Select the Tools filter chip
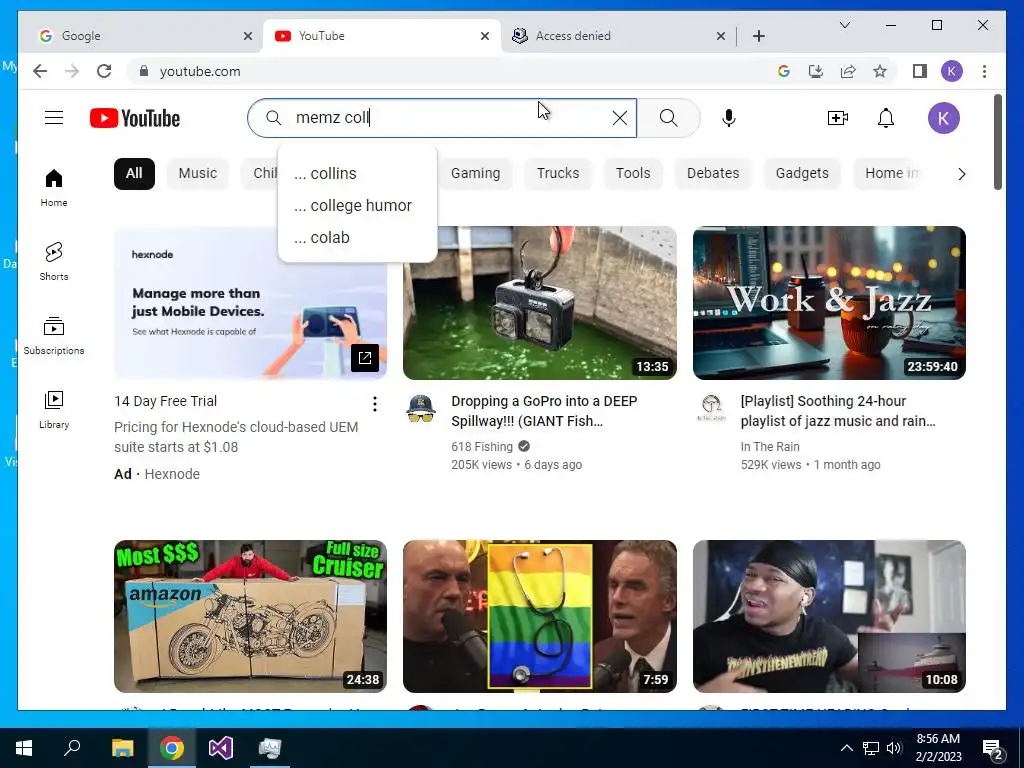The image size is (1024, 768). (633, 174)
